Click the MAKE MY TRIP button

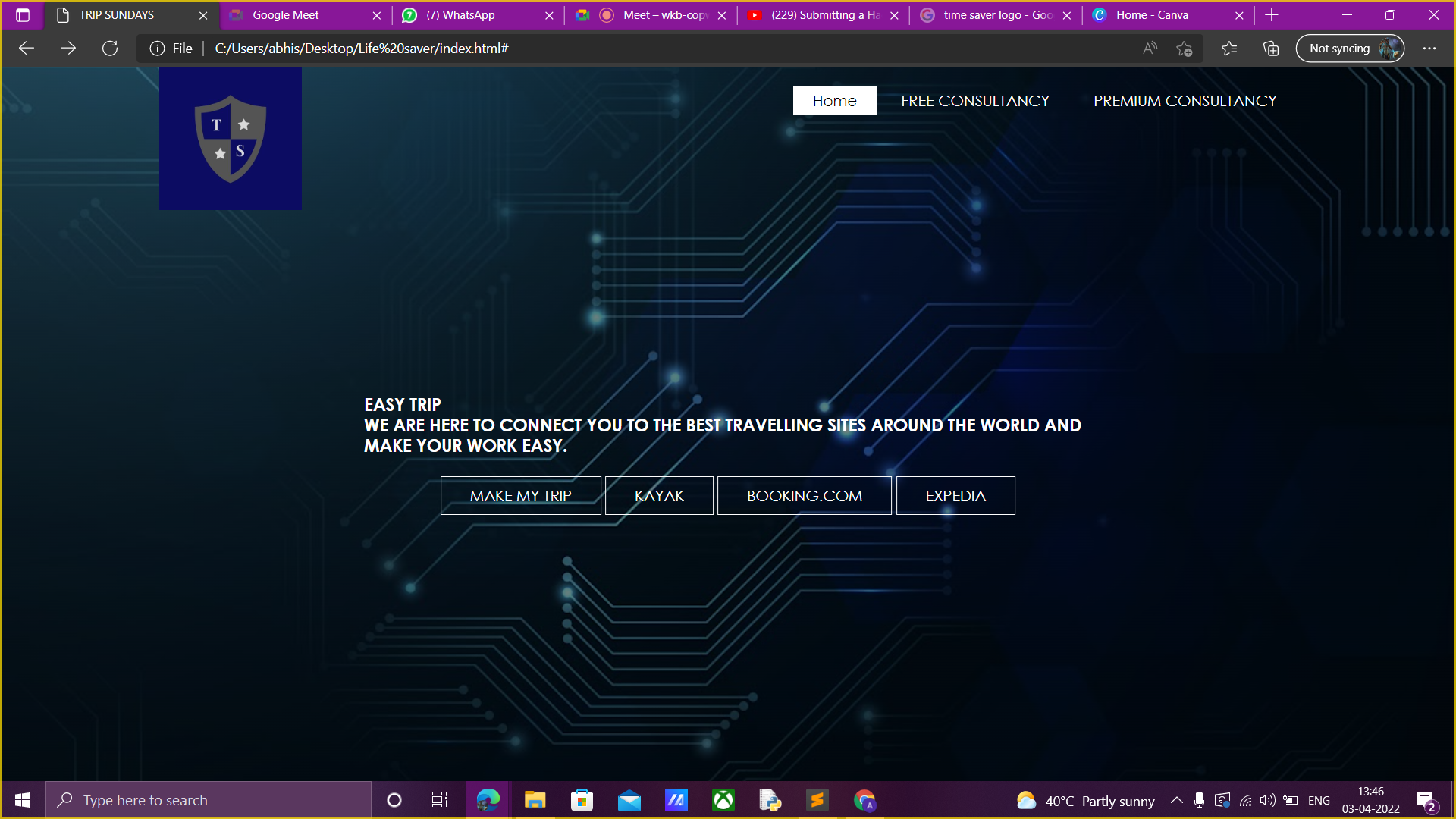(520, 496)
